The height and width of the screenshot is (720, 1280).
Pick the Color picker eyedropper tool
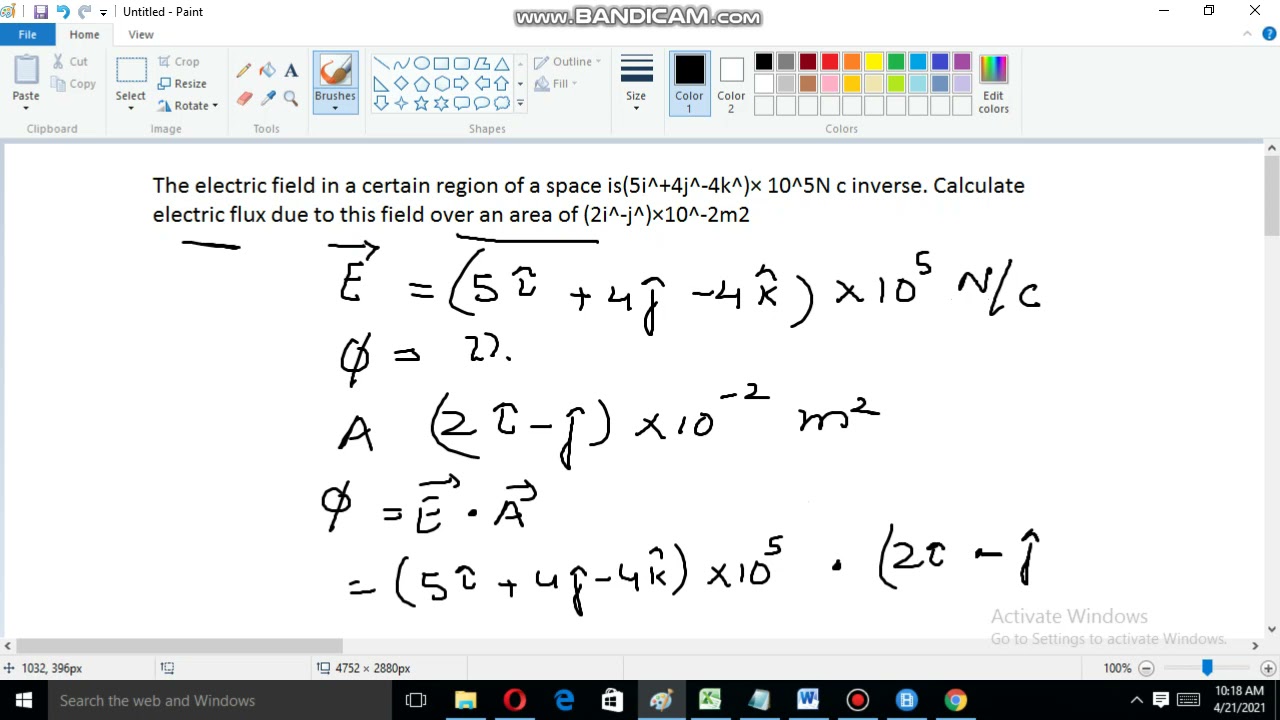(267, 98)
